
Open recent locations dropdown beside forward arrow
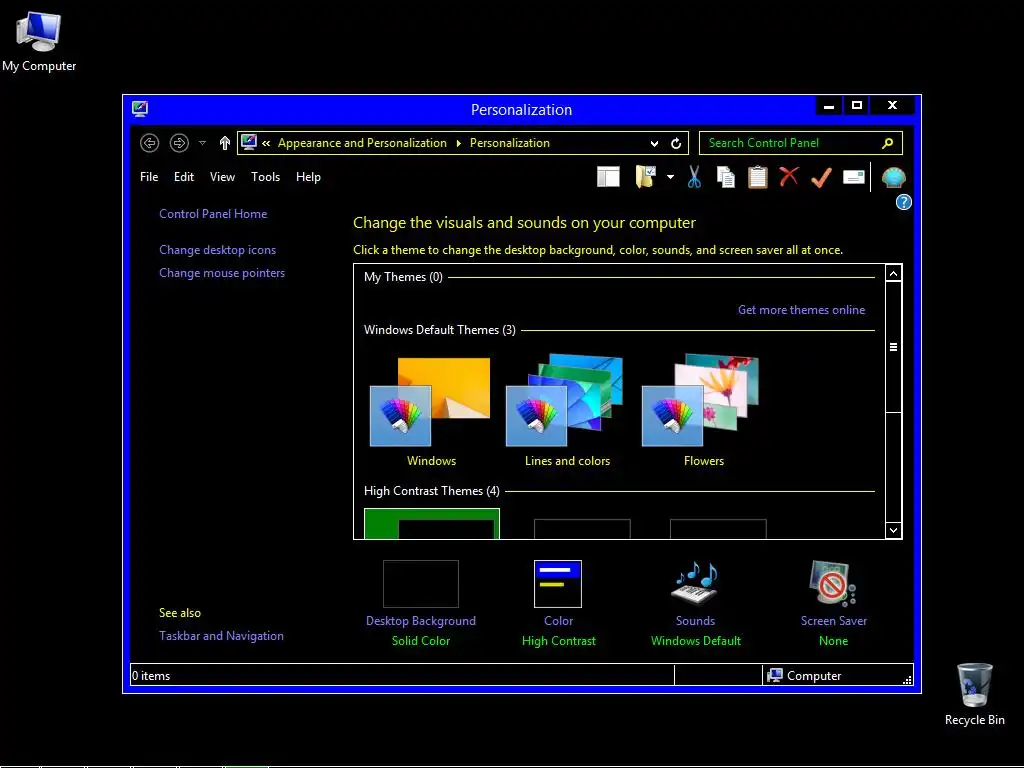pos(202,143)
